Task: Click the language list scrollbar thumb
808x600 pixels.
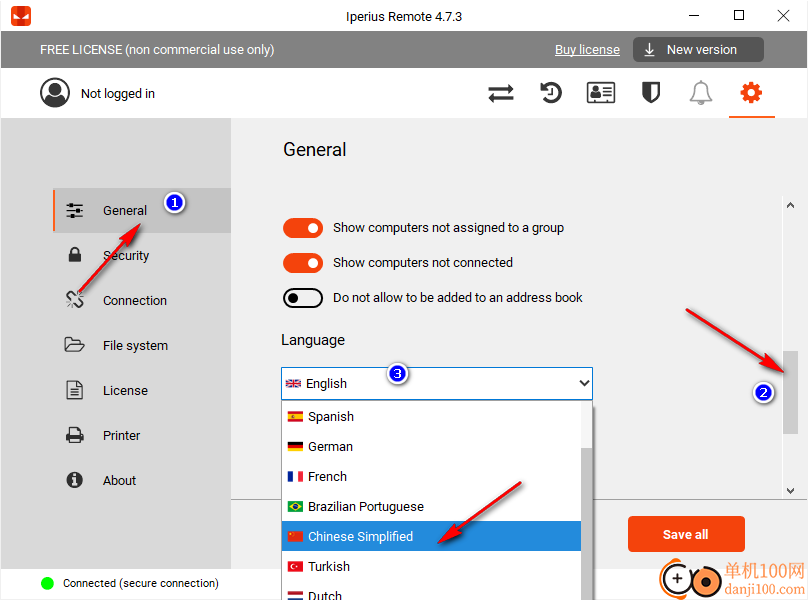Action: (x=587, y=524)
